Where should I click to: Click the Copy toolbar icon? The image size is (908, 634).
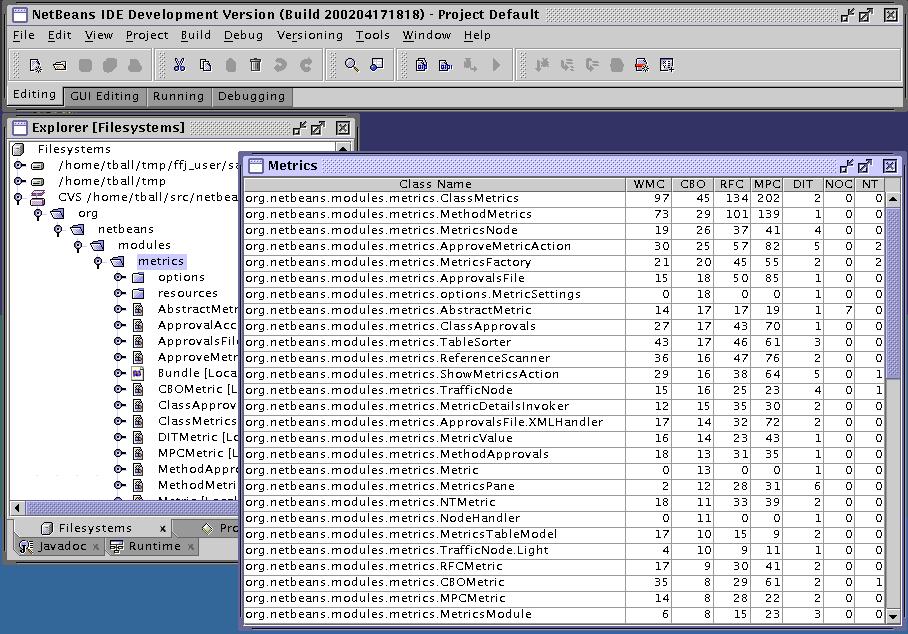(x=205, y=65)
